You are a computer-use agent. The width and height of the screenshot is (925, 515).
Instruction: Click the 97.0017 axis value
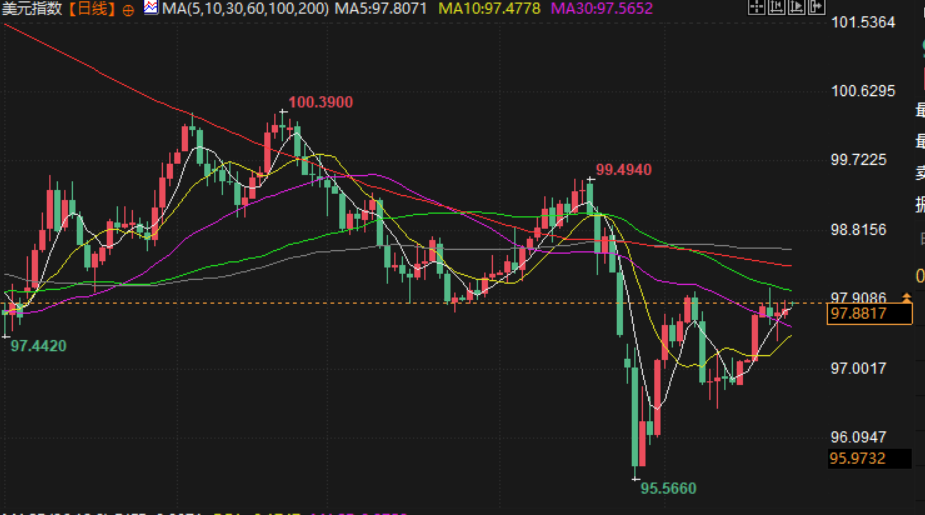pyautogui.click(x=859, y=369)
